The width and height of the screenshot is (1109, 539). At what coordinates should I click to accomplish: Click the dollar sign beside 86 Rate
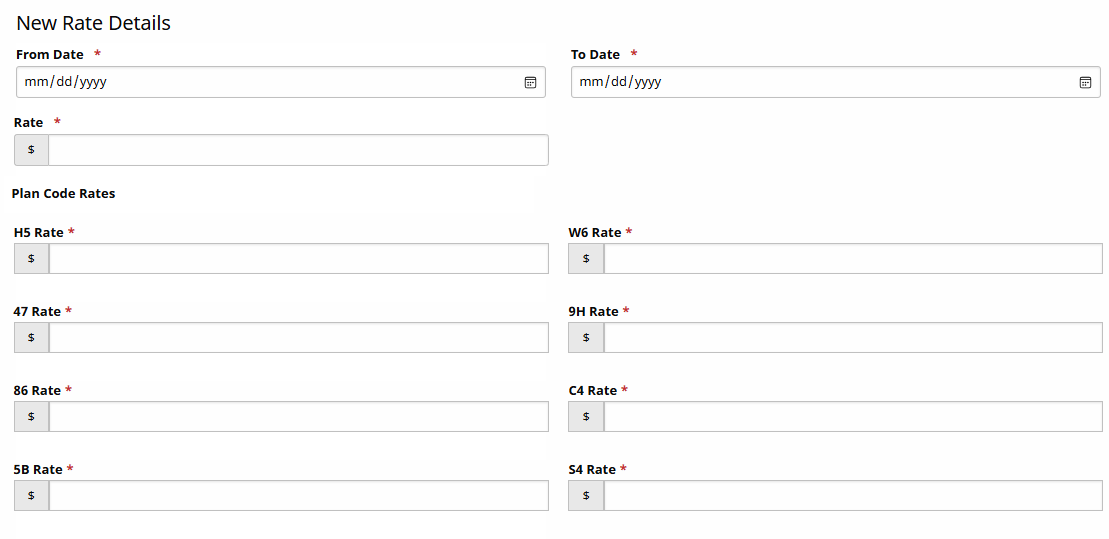coord(31,416)
